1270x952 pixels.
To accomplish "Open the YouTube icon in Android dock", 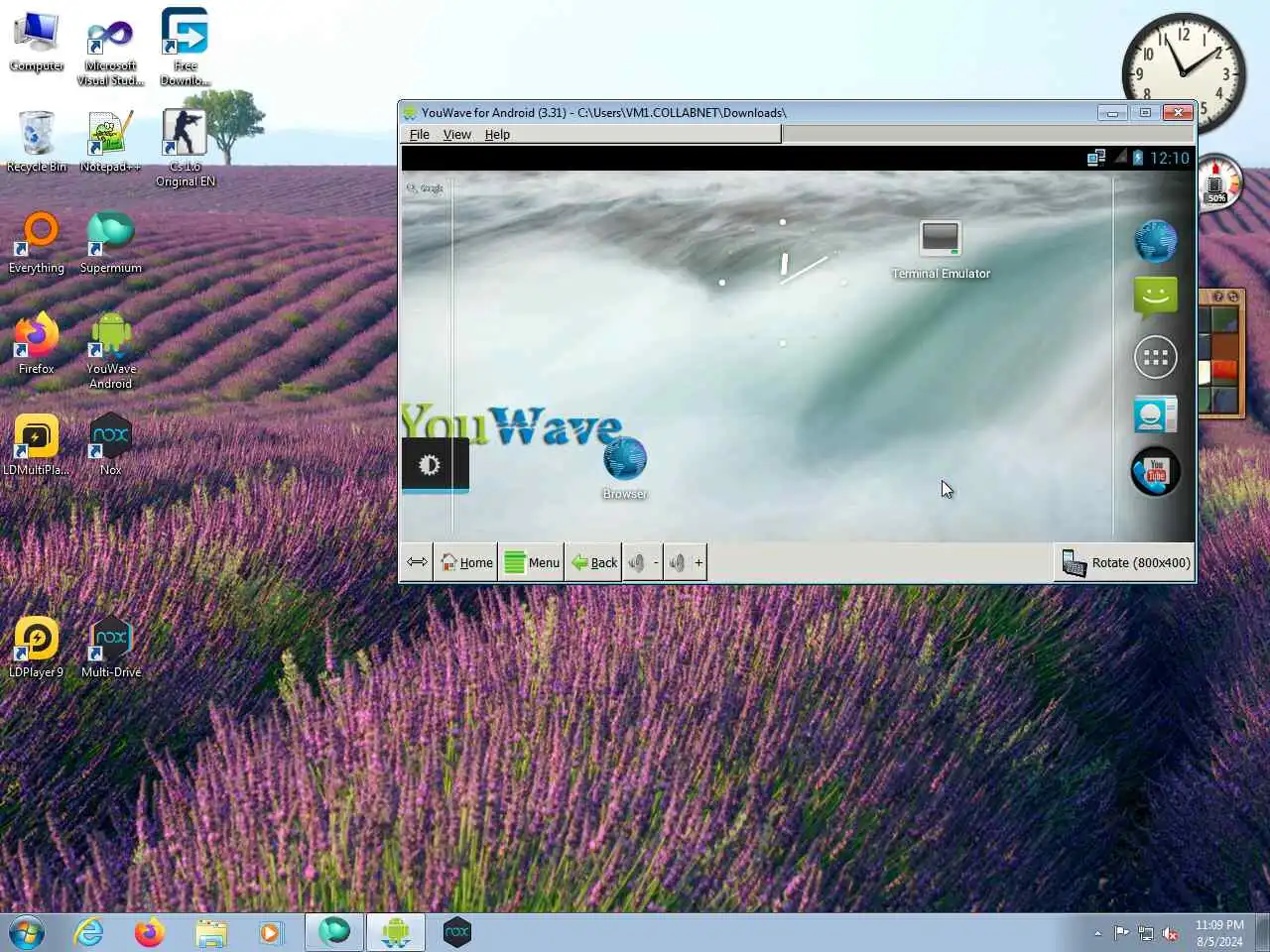I will tap(1156, 472).
